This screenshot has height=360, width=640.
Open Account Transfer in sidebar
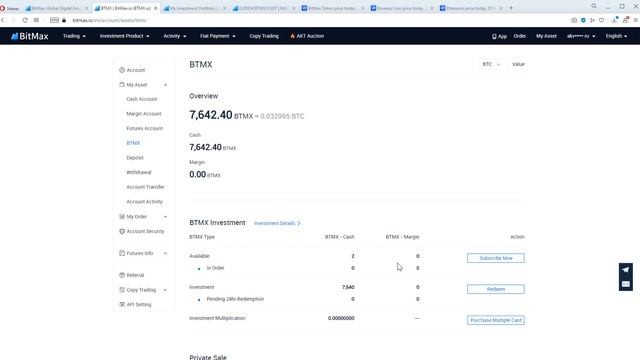(145, 187)
